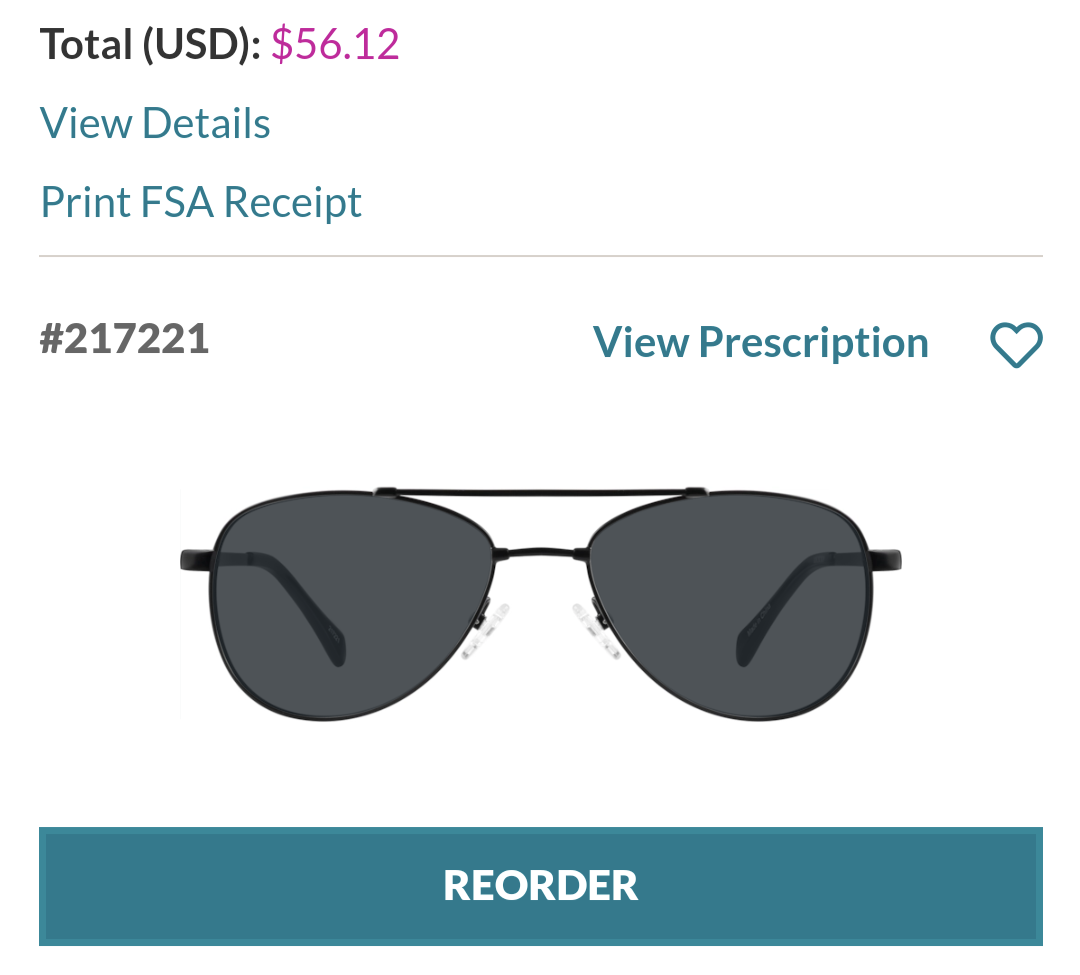Click the nose bridge between the lenses
The height and width of the screenshot is (975, 1080).
pyautogui.click(x=540, y=552)
